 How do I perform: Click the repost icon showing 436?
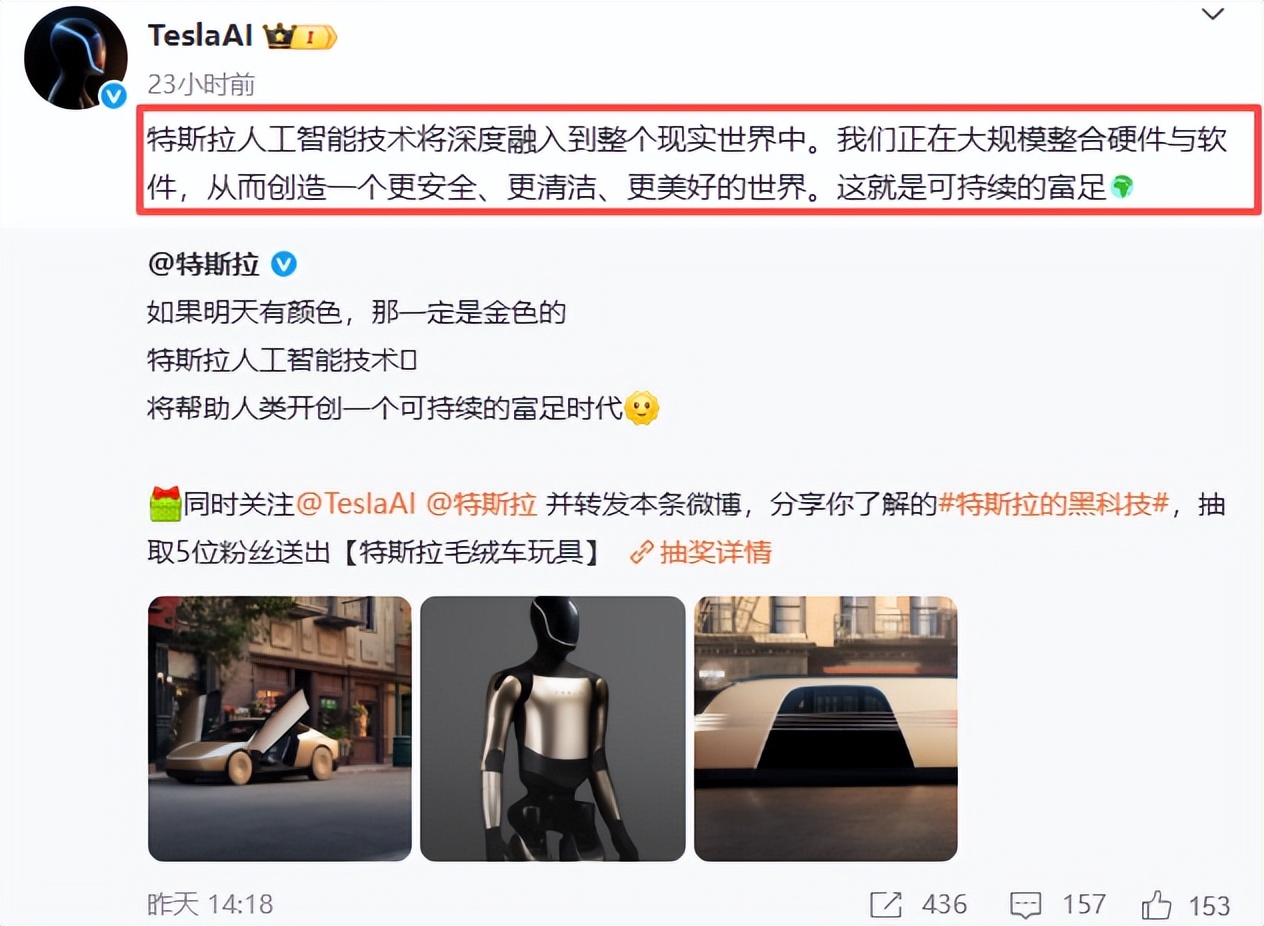coord(887,905)
